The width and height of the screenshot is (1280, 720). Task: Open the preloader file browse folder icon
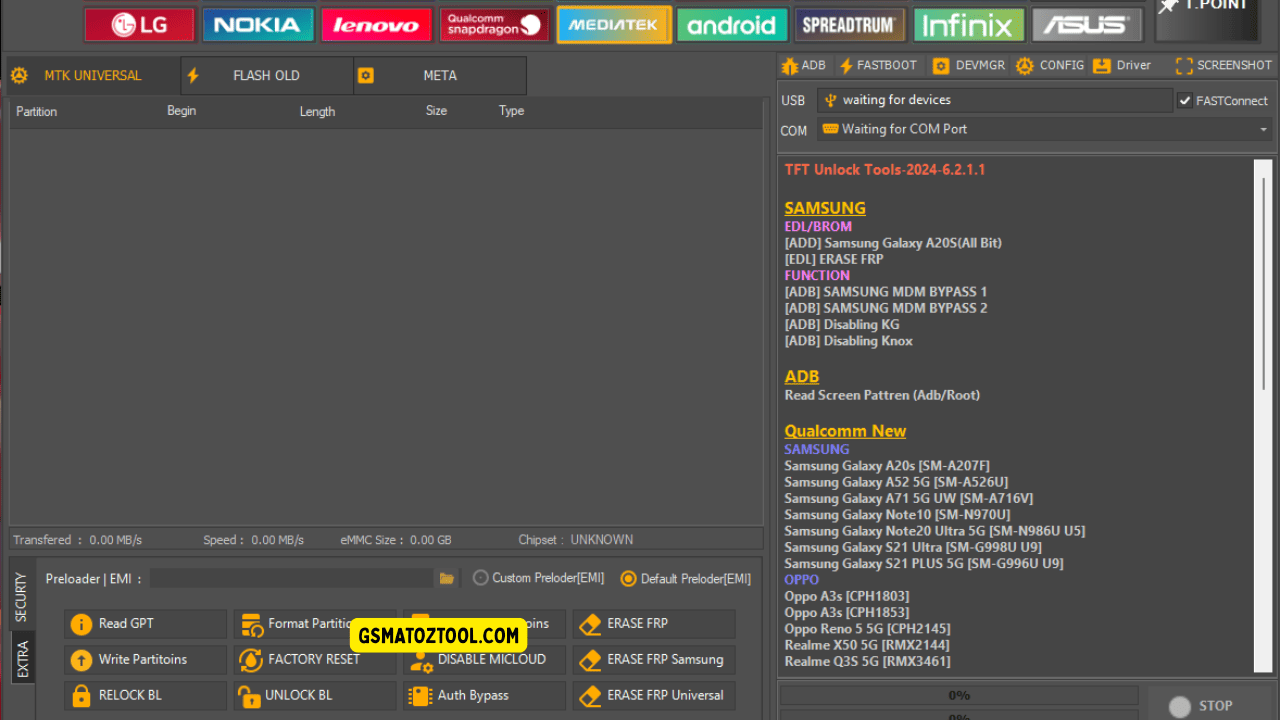coord(447,578)
